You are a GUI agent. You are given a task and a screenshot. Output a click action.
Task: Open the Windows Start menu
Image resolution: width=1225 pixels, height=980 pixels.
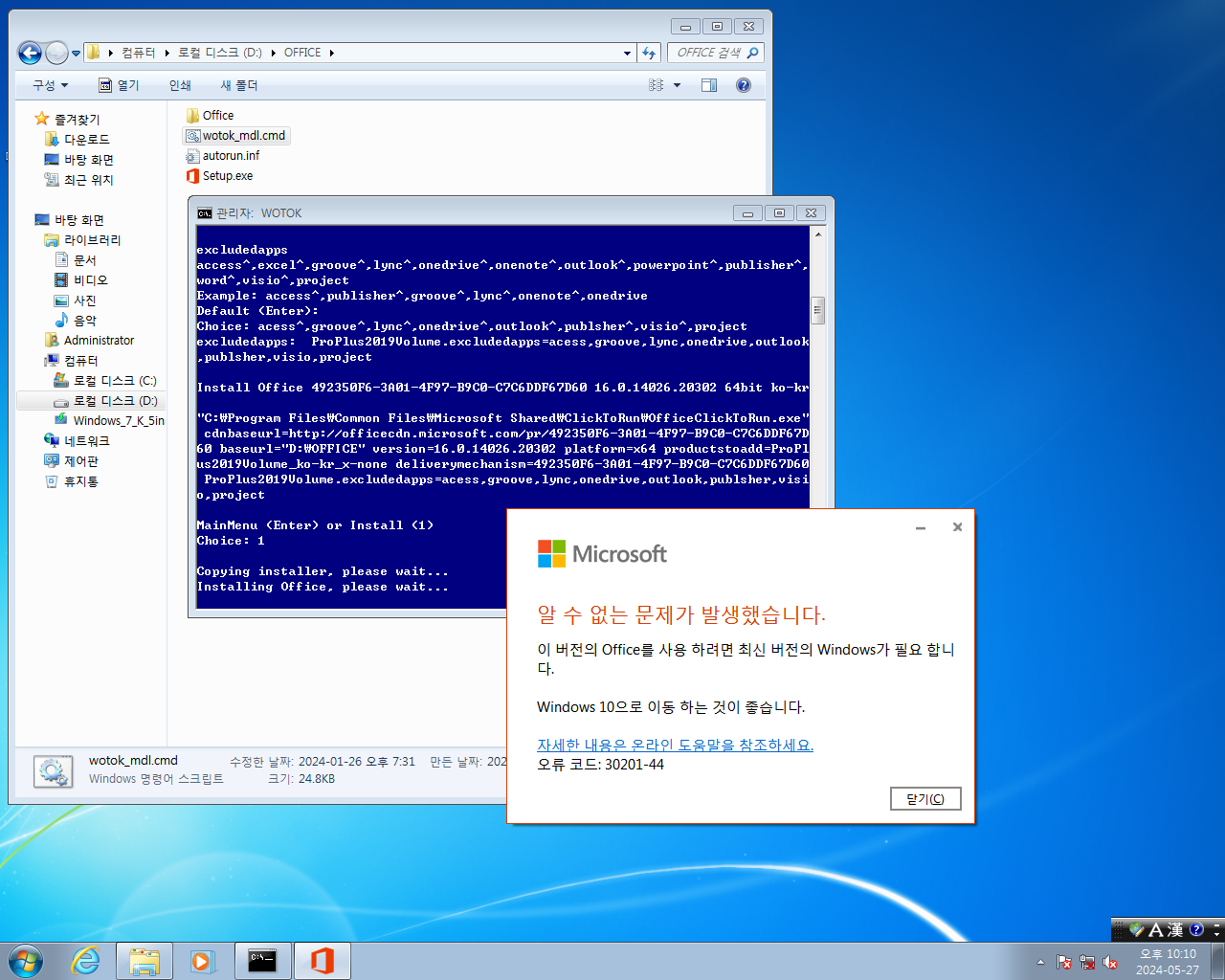point(26,961)
